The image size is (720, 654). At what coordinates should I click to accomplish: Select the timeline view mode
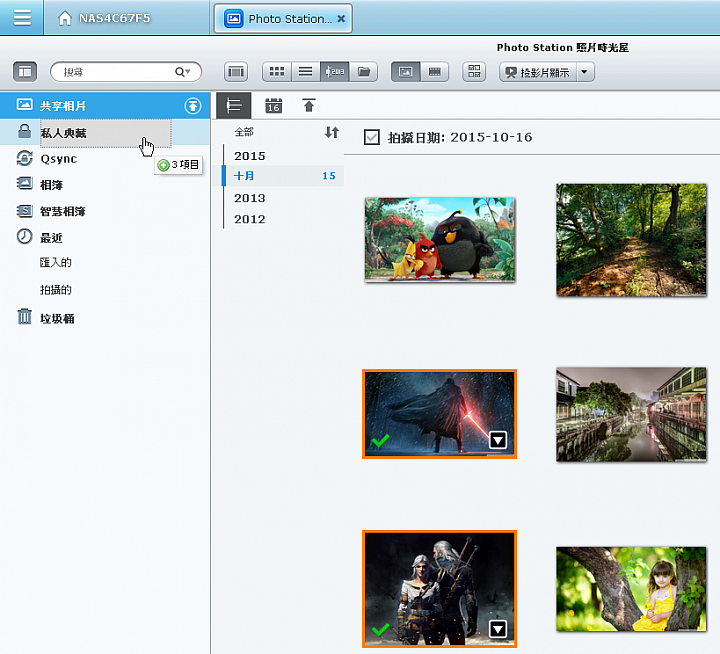click(x=334, y=72)
